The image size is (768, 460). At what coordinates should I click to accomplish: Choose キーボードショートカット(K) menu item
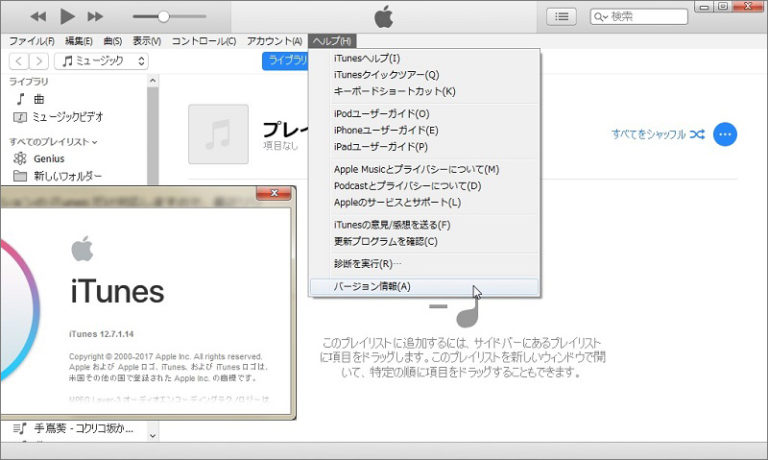[x=425, y=92]
